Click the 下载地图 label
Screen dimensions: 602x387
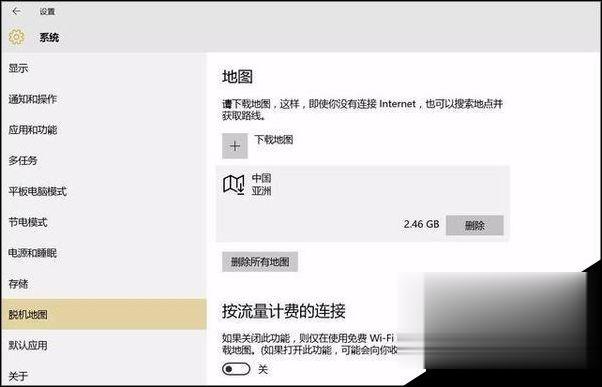[x=273, y=139]
